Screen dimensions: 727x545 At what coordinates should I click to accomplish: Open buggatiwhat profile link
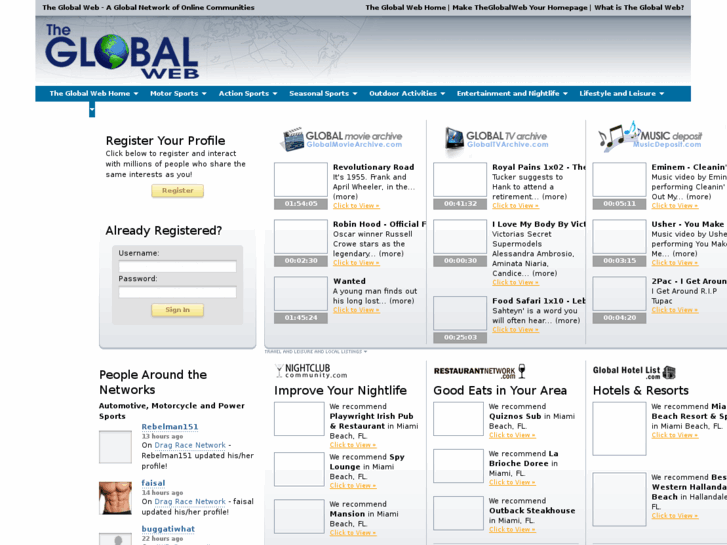pos(168,529)
